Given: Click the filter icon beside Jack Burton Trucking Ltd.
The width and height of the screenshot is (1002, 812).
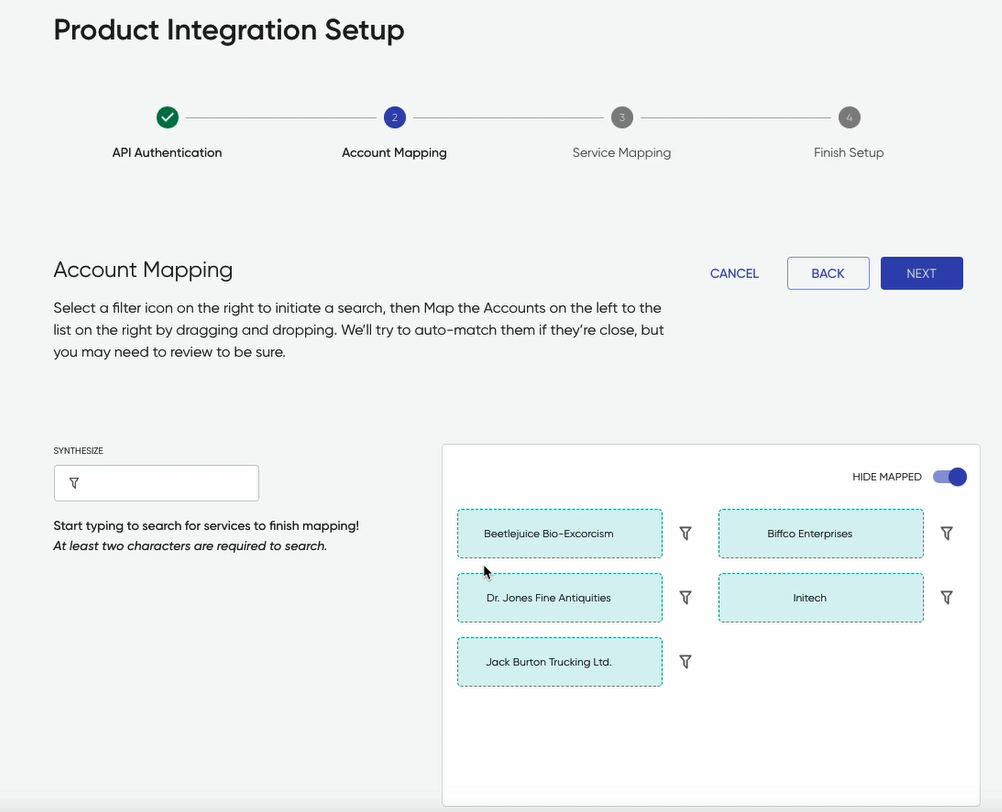Looking at the screenshot, I should point(686,661).
